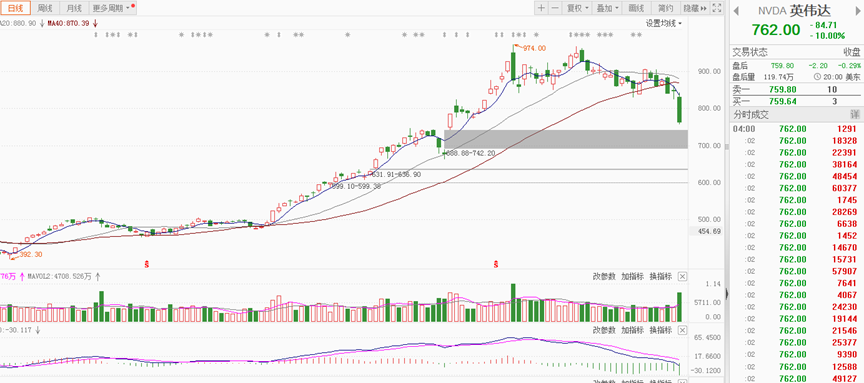The width and height of the screenshot is (864, 383).
Task: Open 设置均线 dropdown
Action: pos(663,23)
